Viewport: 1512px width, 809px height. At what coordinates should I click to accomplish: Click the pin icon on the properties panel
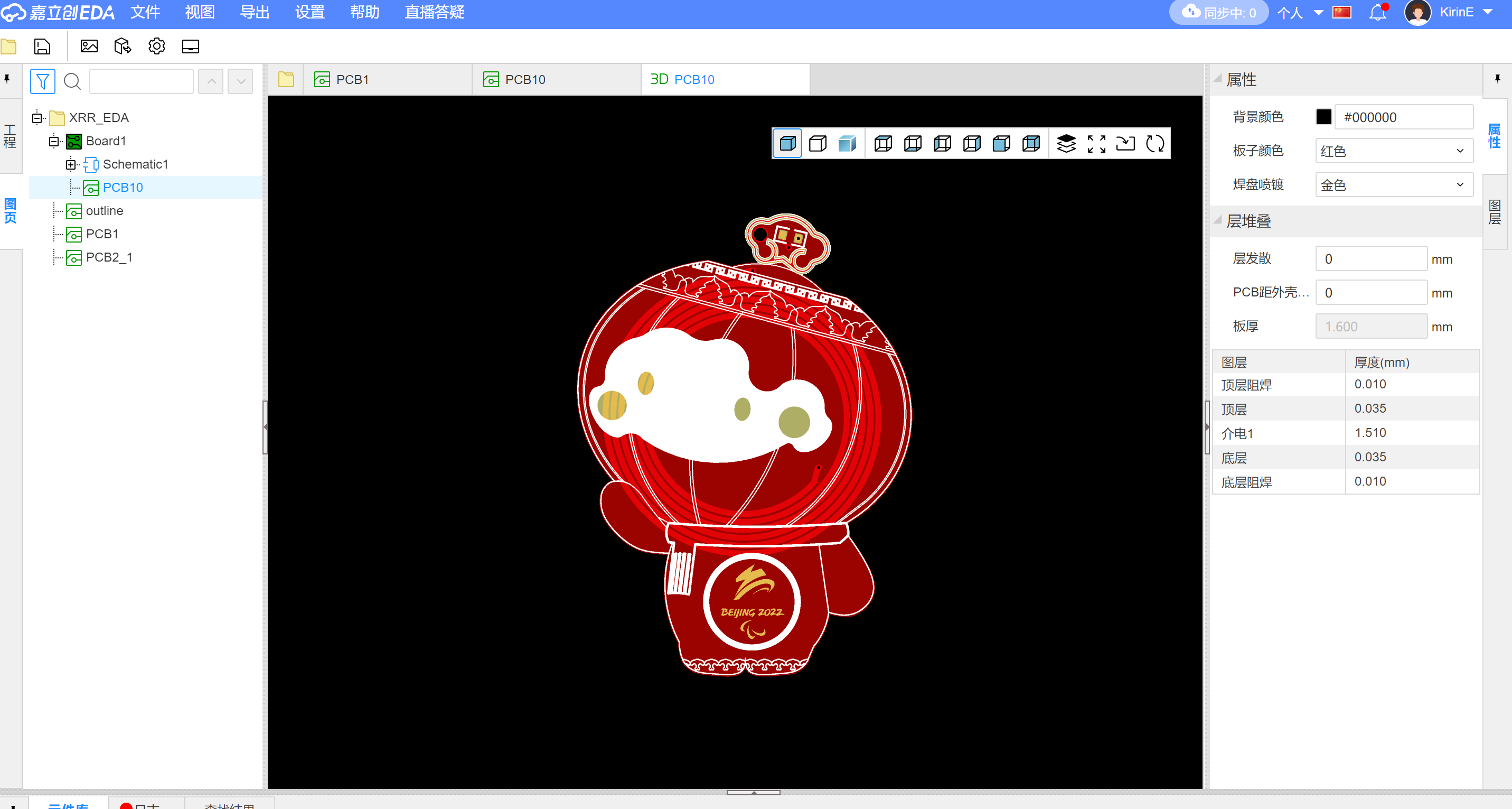tap(1497, 79)
